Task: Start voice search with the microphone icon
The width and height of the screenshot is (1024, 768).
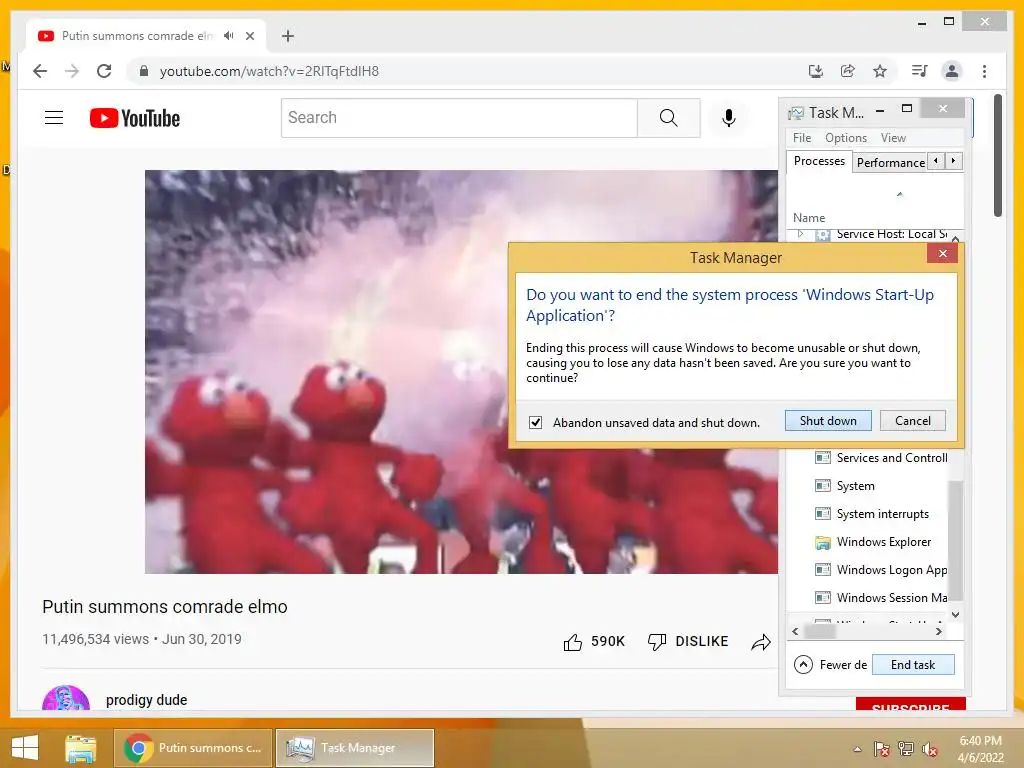Action: pos(729,118)
